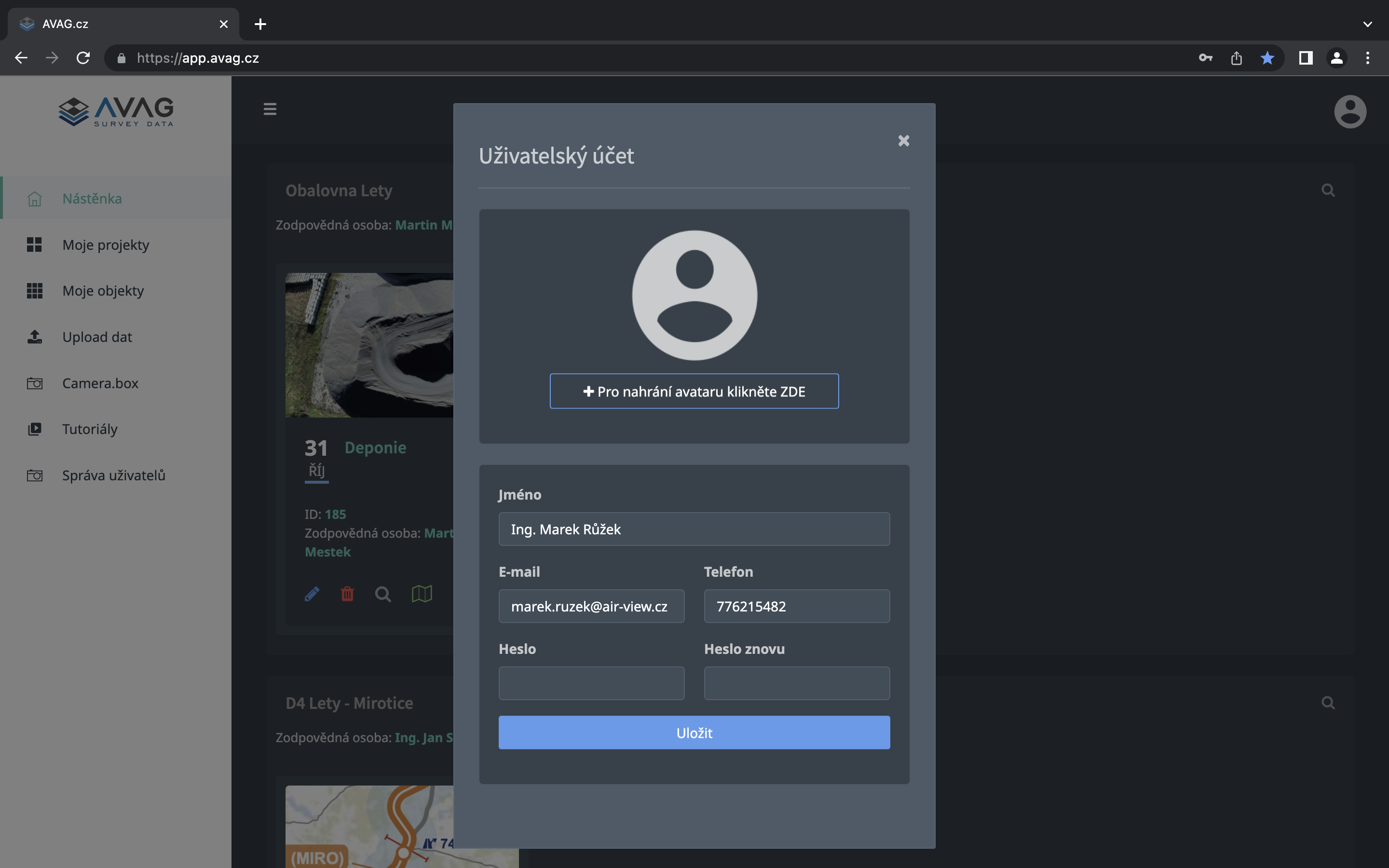Select Správa uživatelů in sidebar
The image size is (1389, 868).
coord(114,475)
